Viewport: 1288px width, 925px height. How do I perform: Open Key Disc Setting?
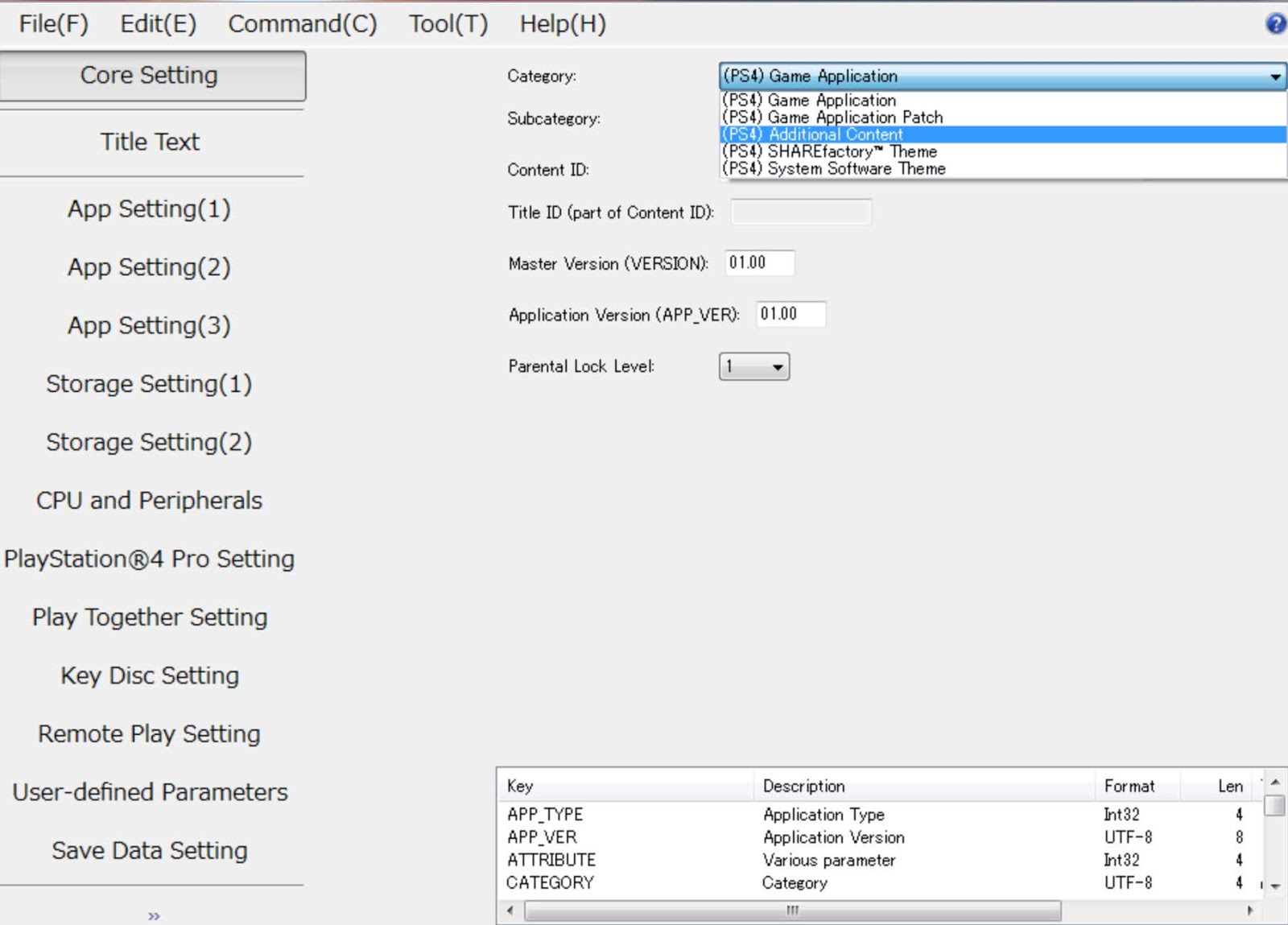point(149,675)
